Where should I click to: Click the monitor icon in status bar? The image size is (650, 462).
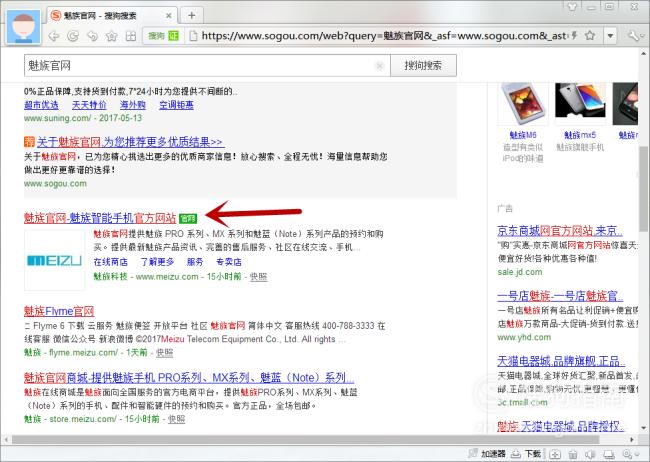pos(609,454)
